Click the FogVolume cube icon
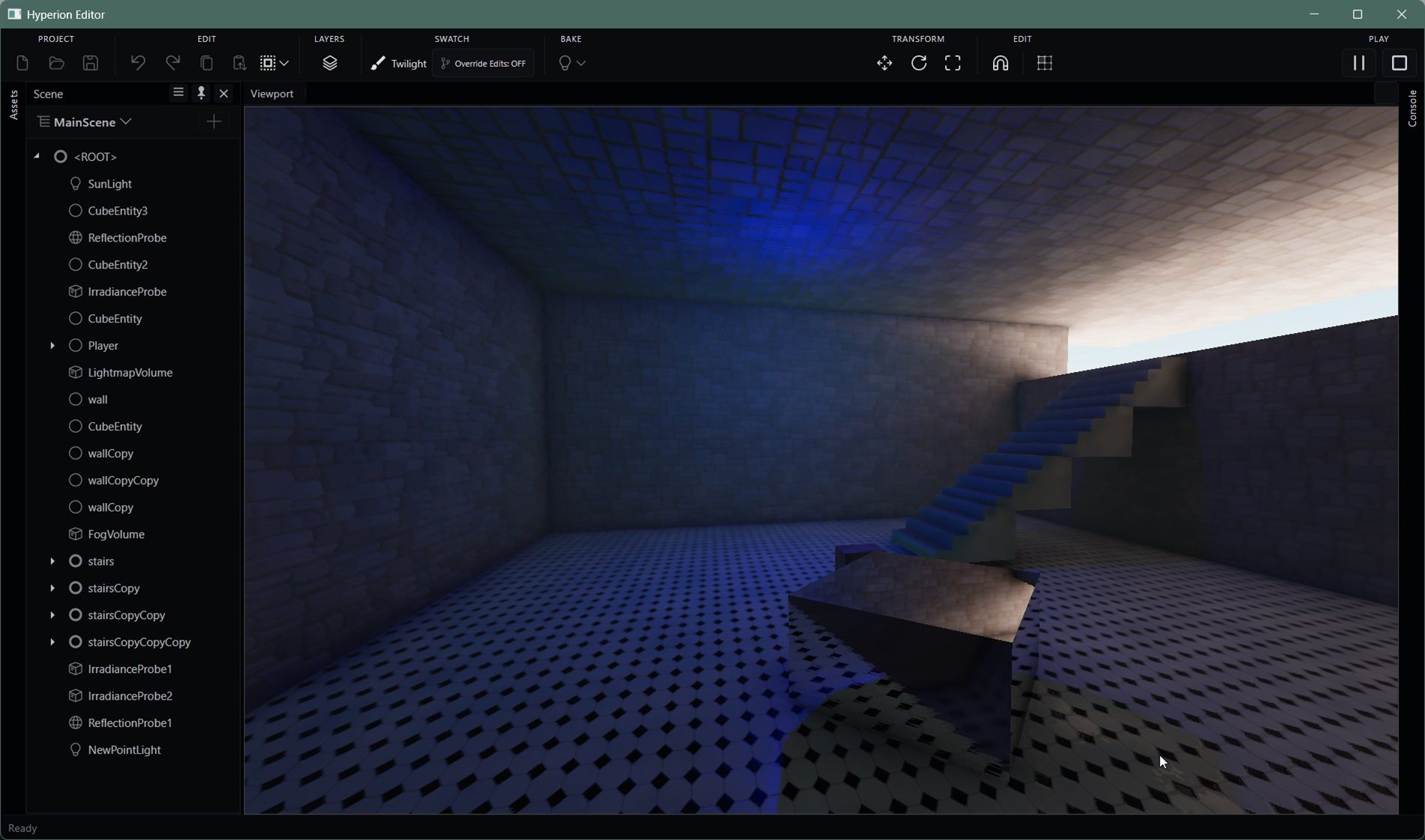 [75, 535]
